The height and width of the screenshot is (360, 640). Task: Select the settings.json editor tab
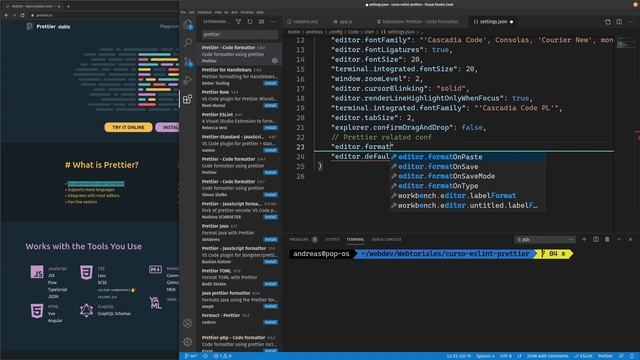[x=493, y=22]
